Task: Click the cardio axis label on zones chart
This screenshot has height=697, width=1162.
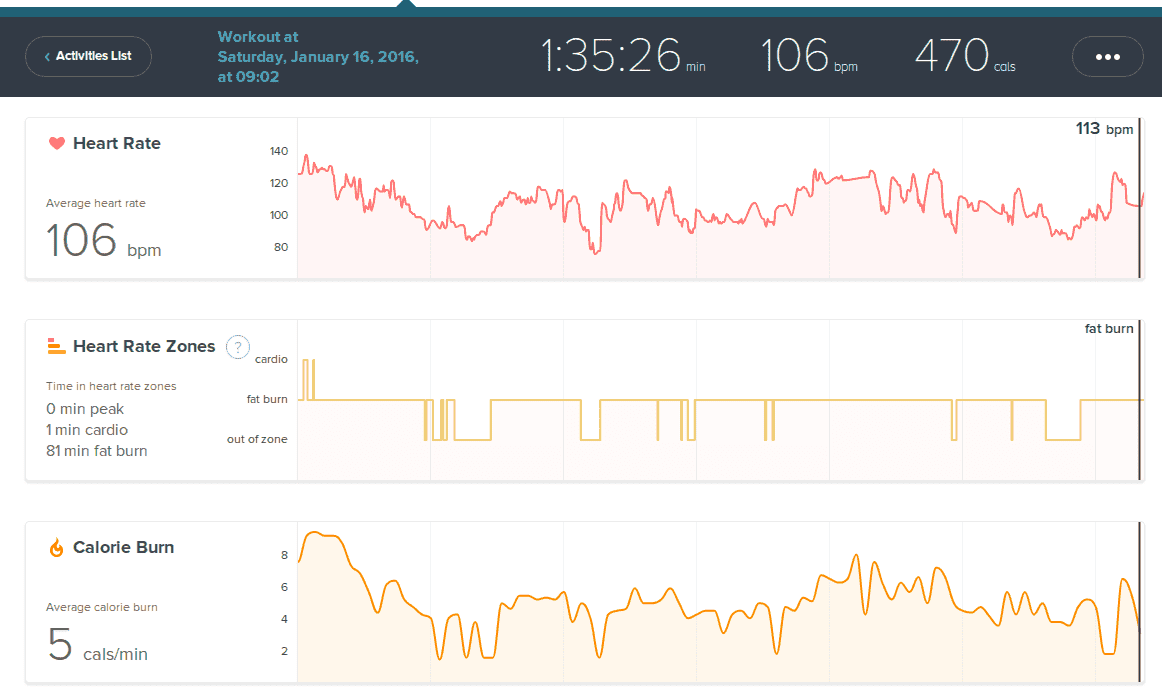Action: click(x=271, y=359)
